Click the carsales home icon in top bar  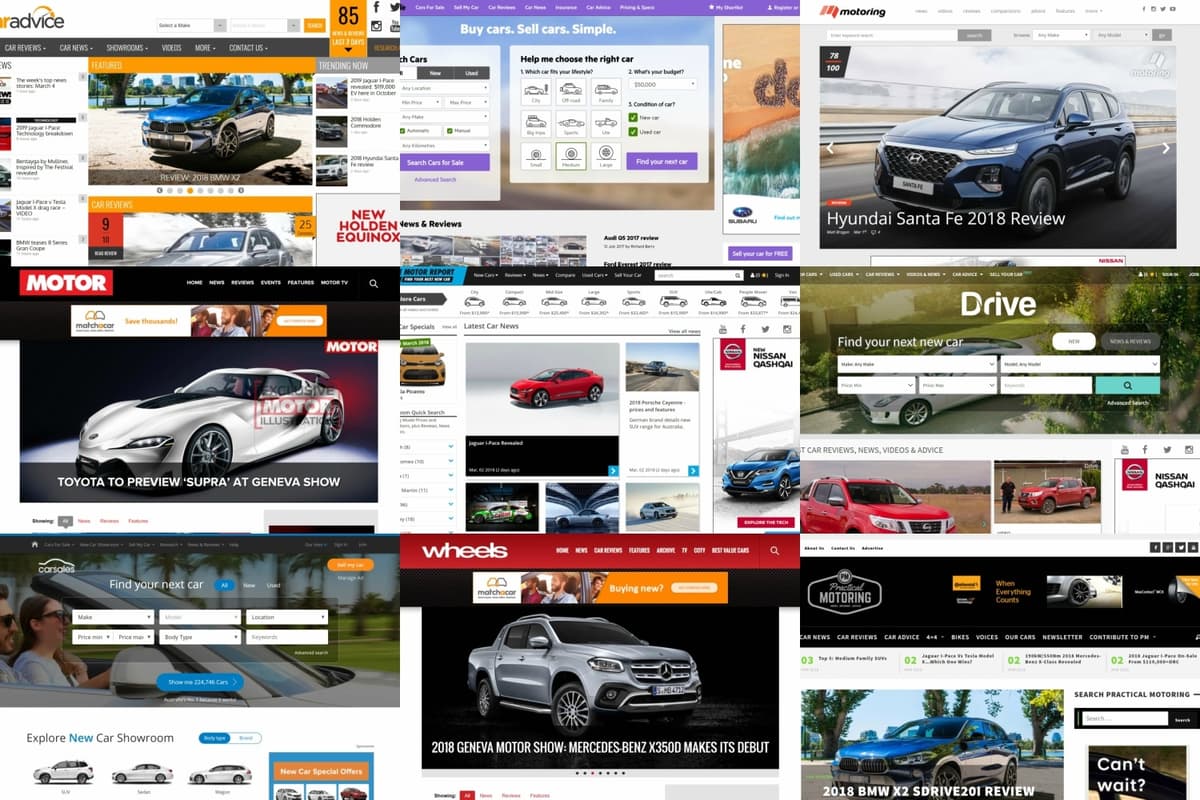[35, 545]
